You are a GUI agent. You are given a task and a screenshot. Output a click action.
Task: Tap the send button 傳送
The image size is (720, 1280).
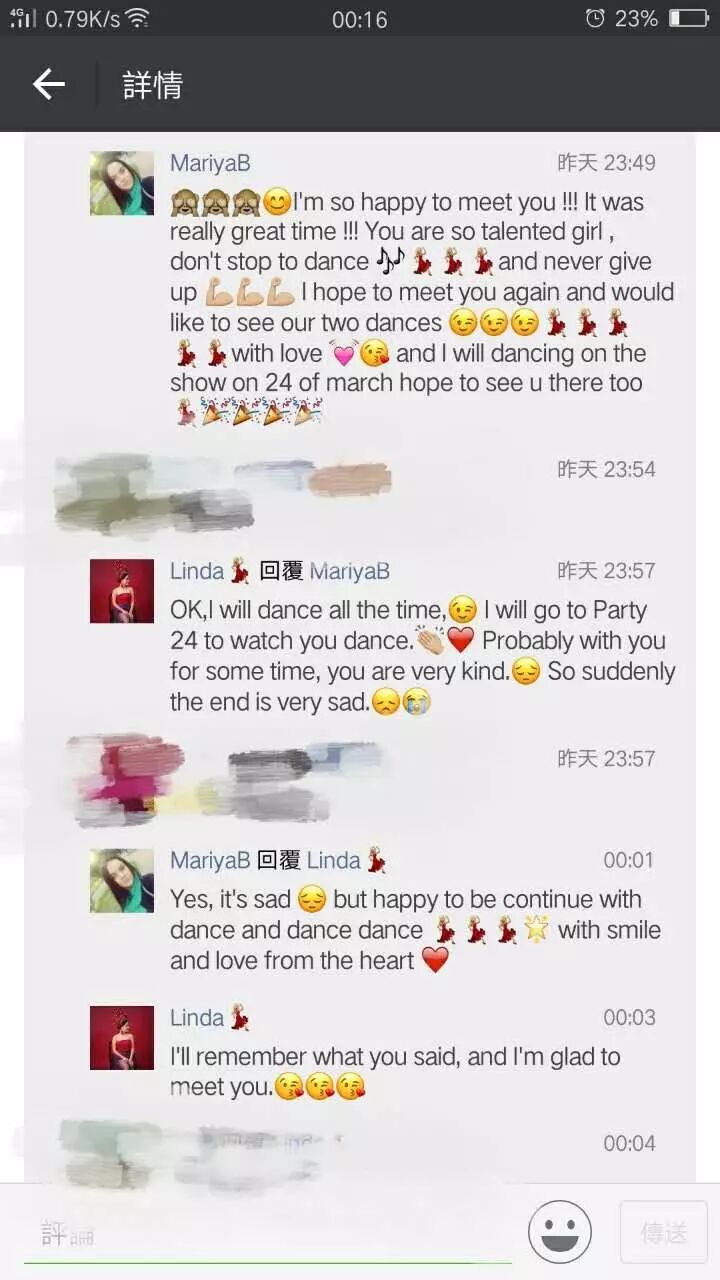click(x=664, y=1232)
